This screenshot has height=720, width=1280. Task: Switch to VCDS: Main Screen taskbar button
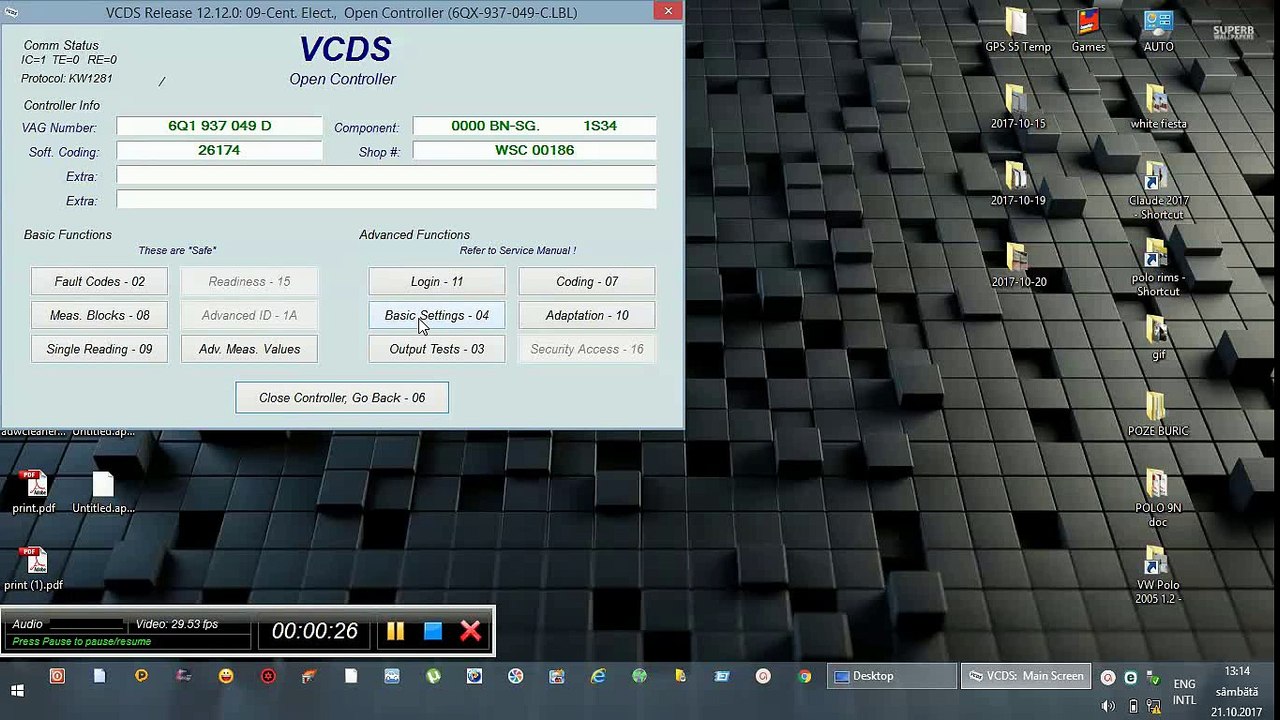[1026, 676]
